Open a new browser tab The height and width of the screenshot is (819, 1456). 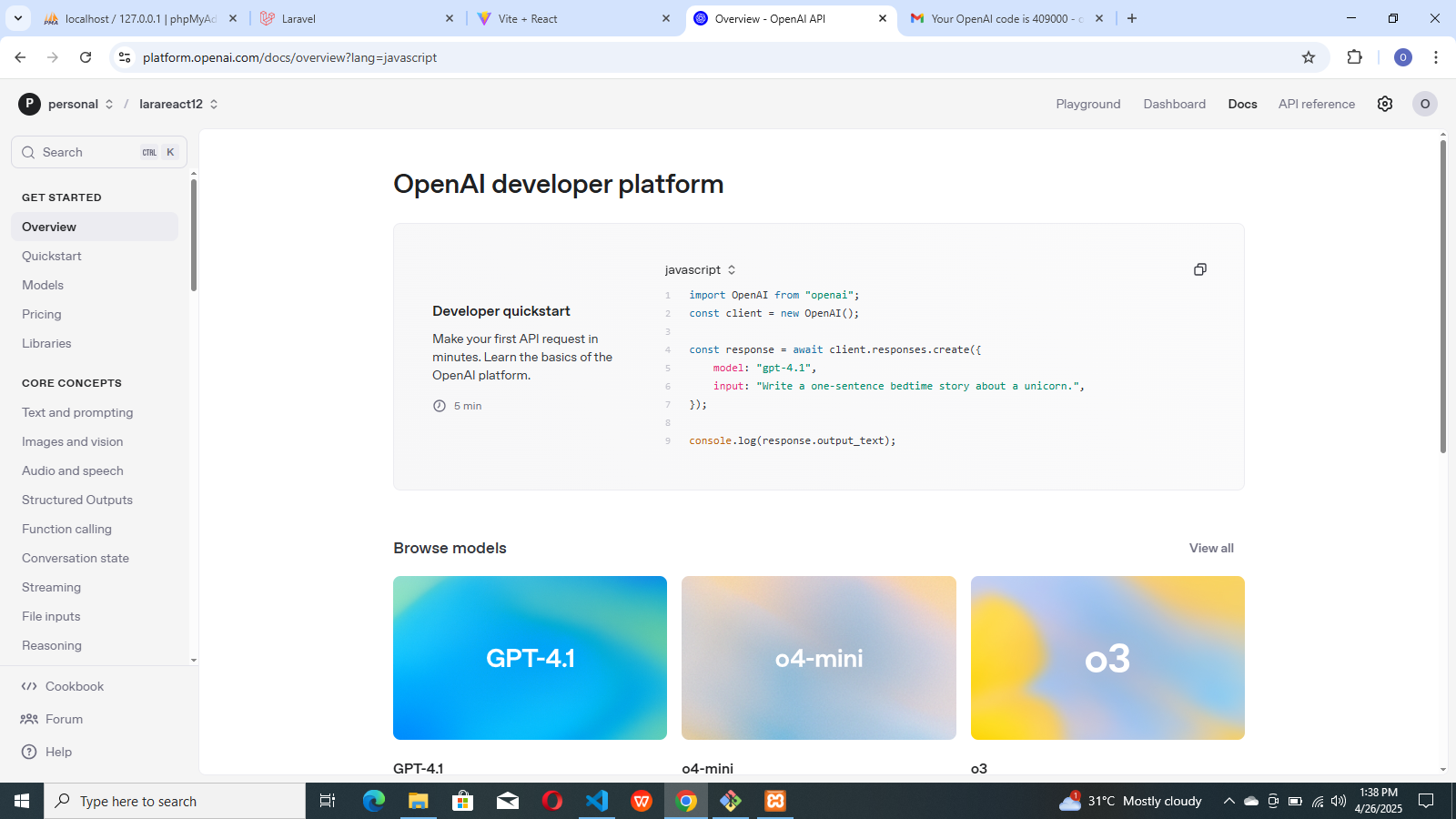coord(1132,18)
